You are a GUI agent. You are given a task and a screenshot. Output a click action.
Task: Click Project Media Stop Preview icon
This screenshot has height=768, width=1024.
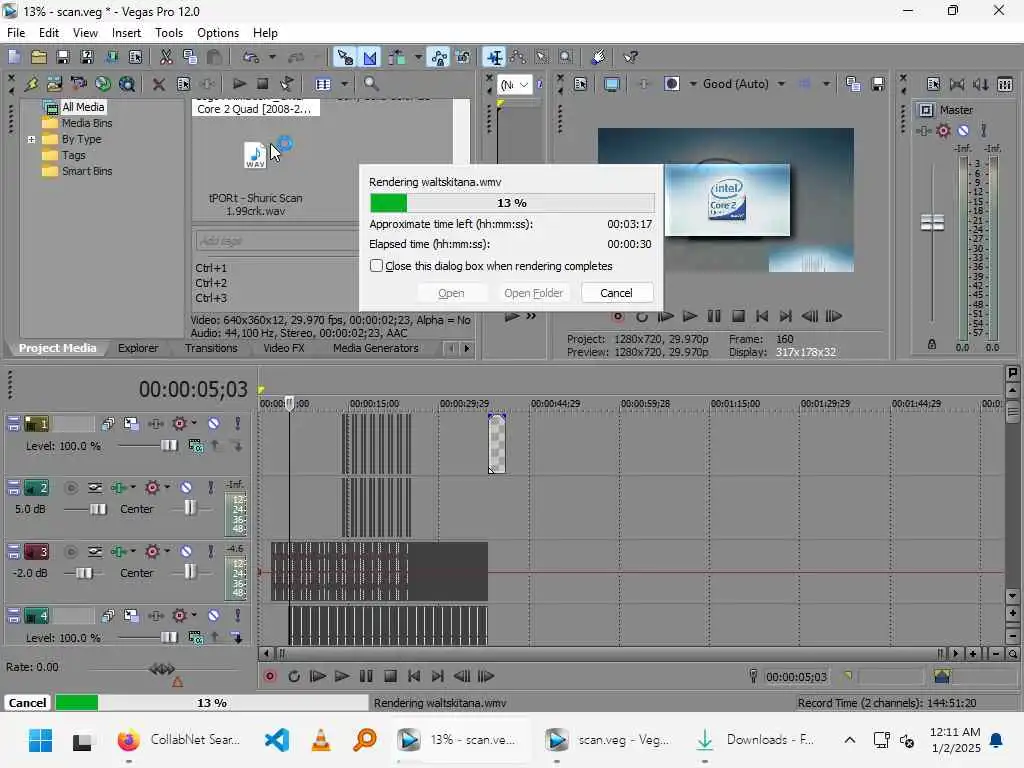point(263,84)
